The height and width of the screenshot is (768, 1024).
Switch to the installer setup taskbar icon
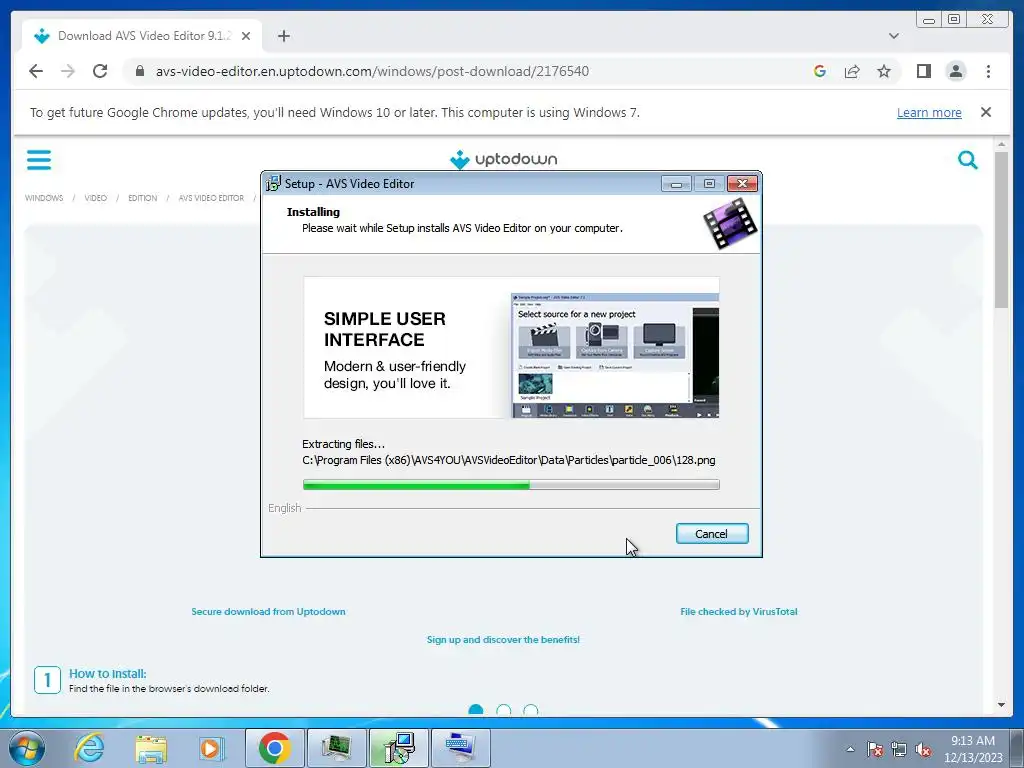coord(398,748)
